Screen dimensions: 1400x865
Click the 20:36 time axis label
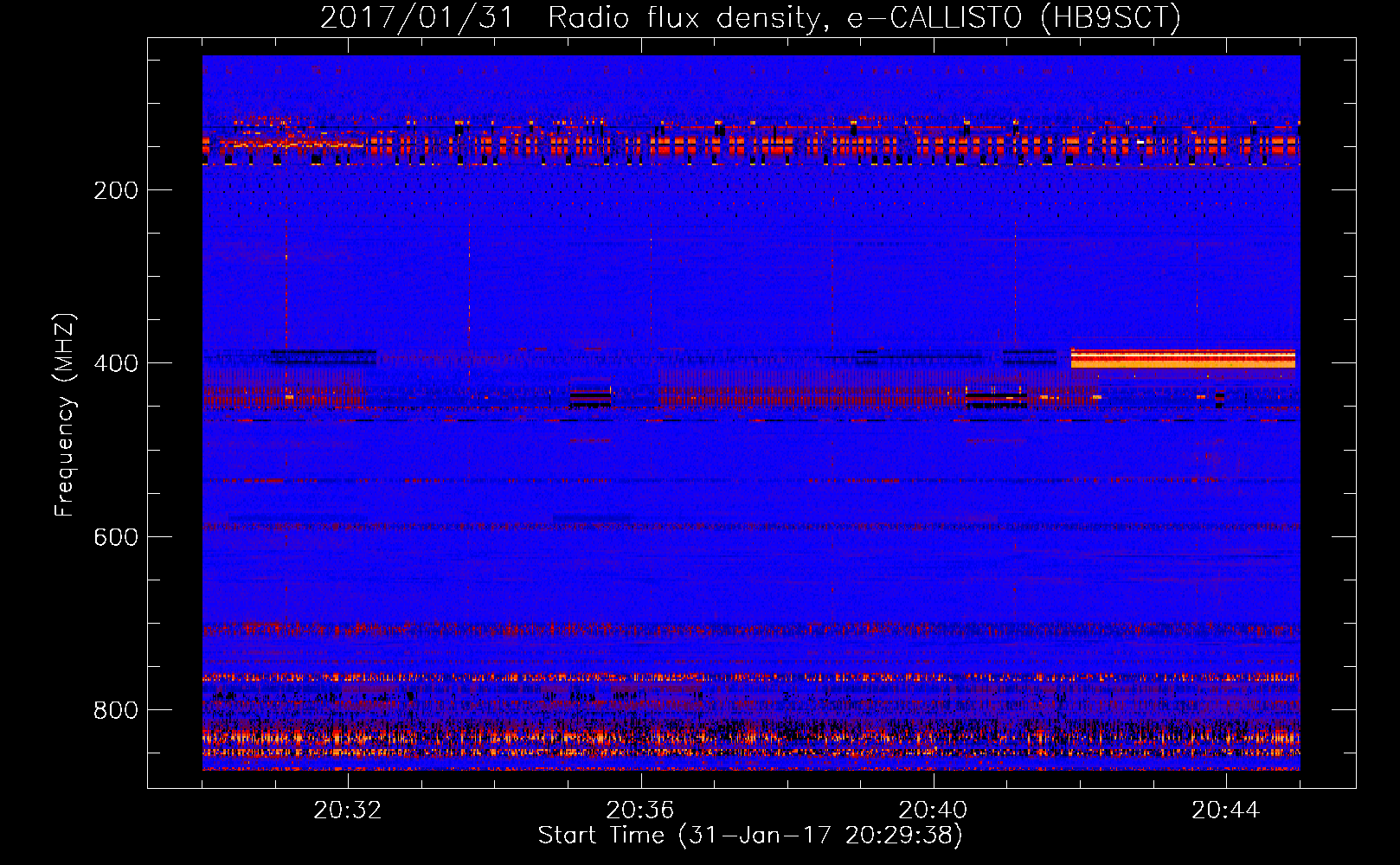[x=640, y=811]
